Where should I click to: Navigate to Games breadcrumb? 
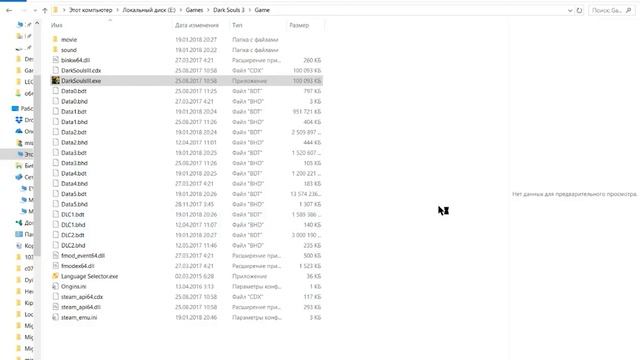point(194,10)
